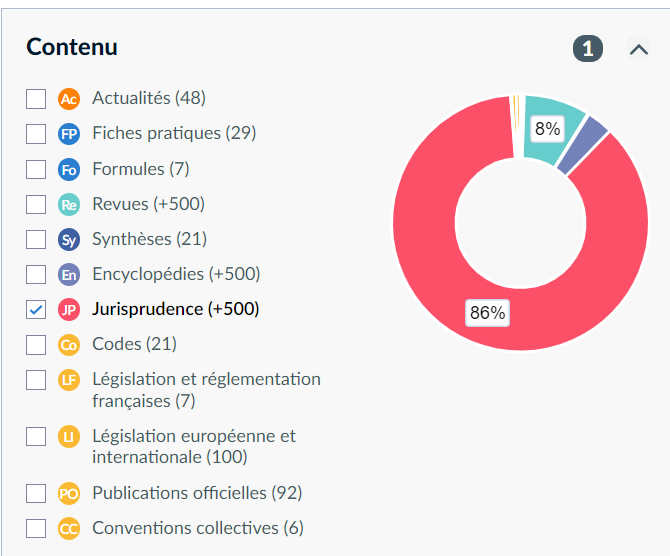This screenshot has width=670, height=556.
Task: Collapse the Contenu section with chevron
Action: click(x=639, y=49)
